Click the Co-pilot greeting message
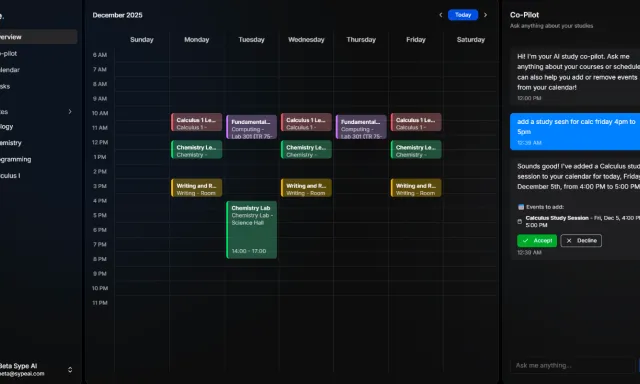Screen dimensions: 640x384 click(575, 77)
